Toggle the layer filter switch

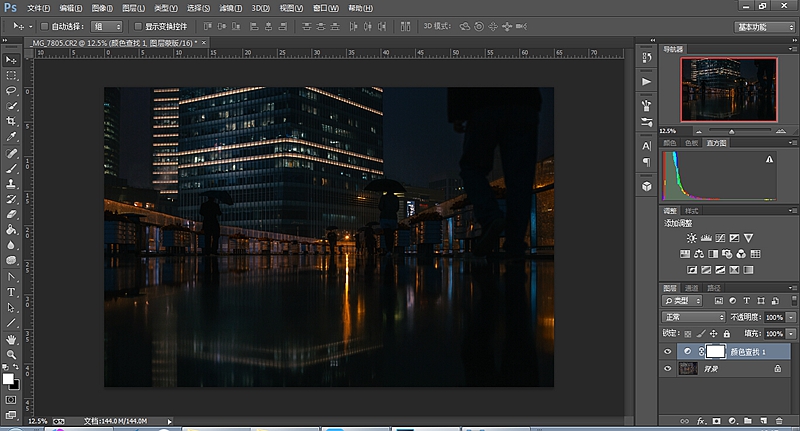click(x=794, y=300)
